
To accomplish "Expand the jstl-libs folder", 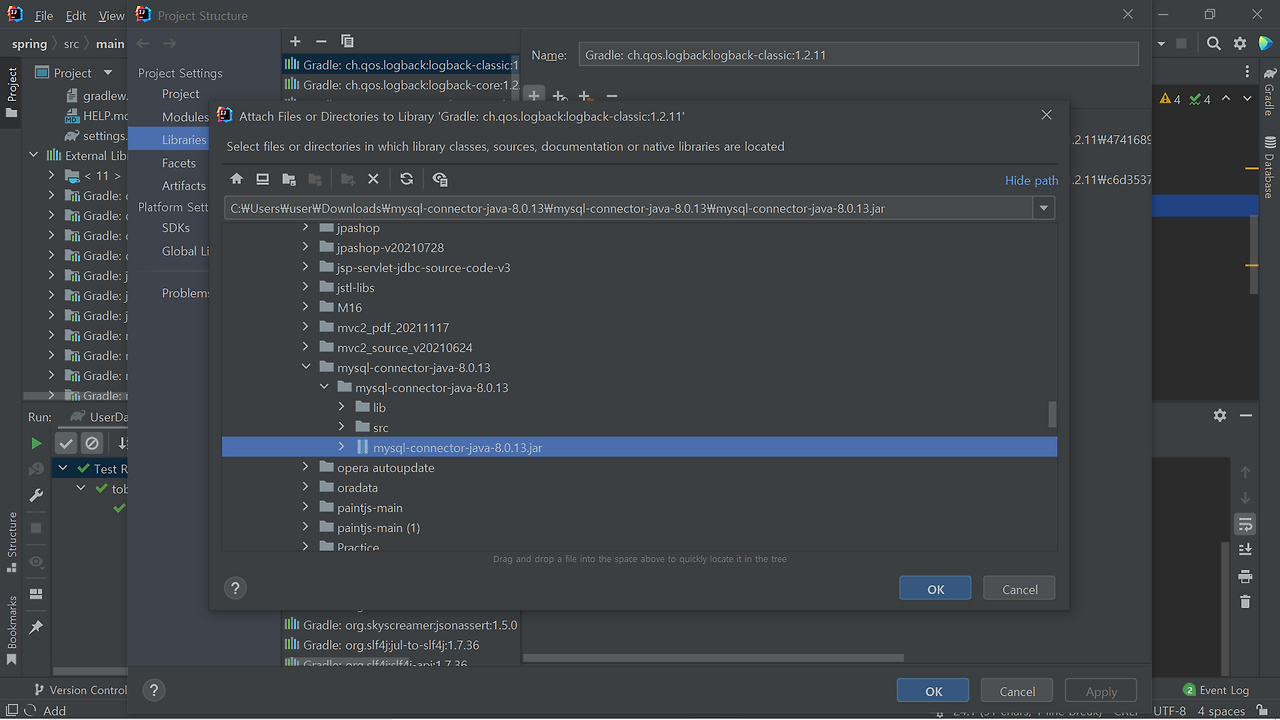I will coord(307,288).
